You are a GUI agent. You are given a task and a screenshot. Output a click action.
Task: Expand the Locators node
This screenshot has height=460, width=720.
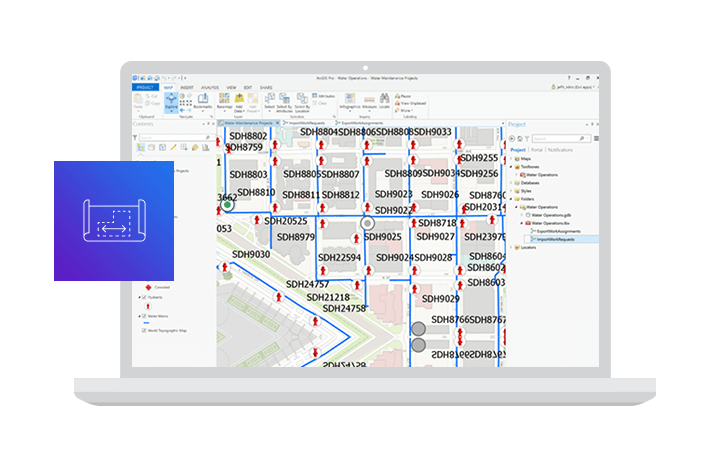coord(511,247)
